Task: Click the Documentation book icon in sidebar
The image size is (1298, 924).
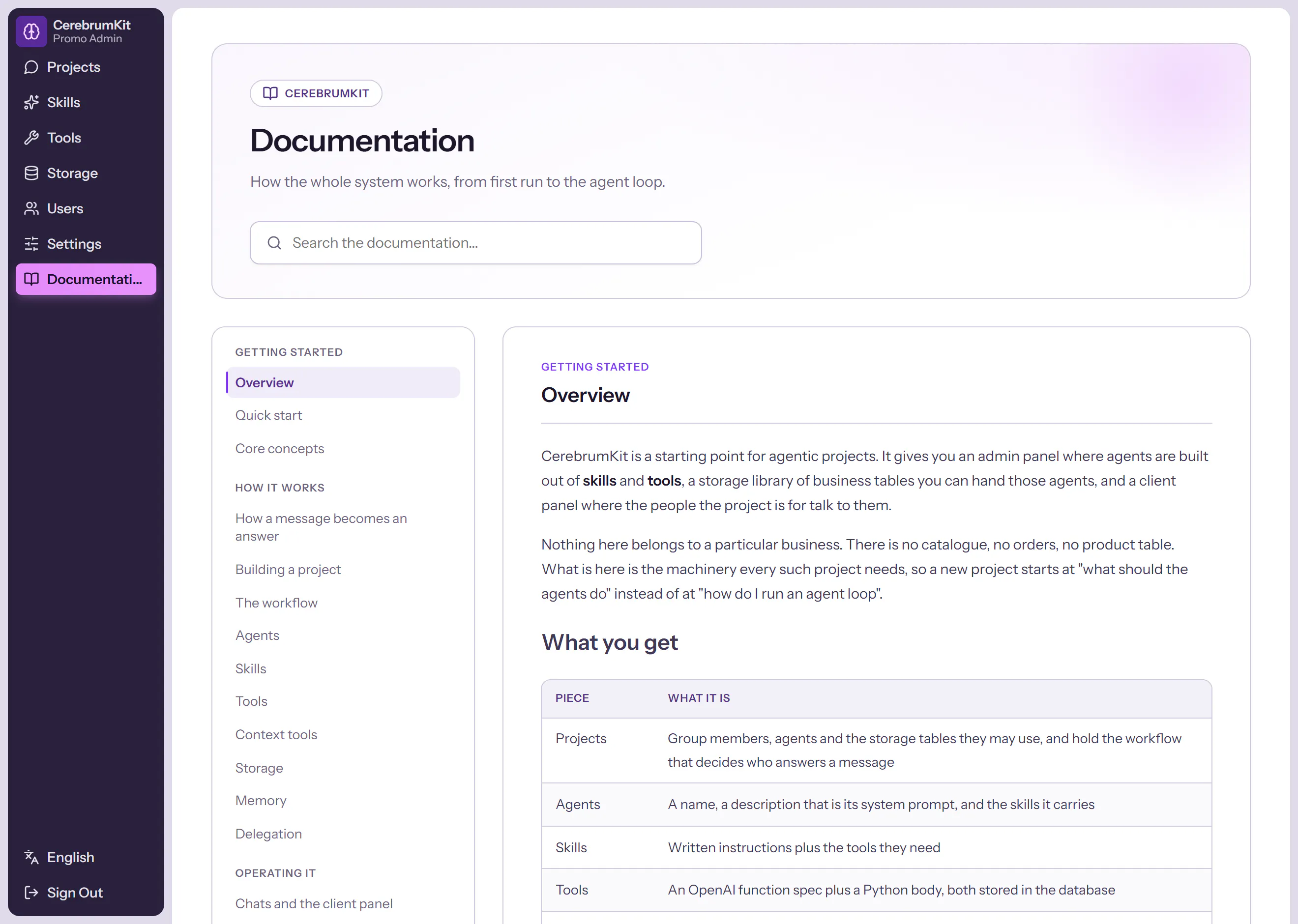Action: [31, 279]
